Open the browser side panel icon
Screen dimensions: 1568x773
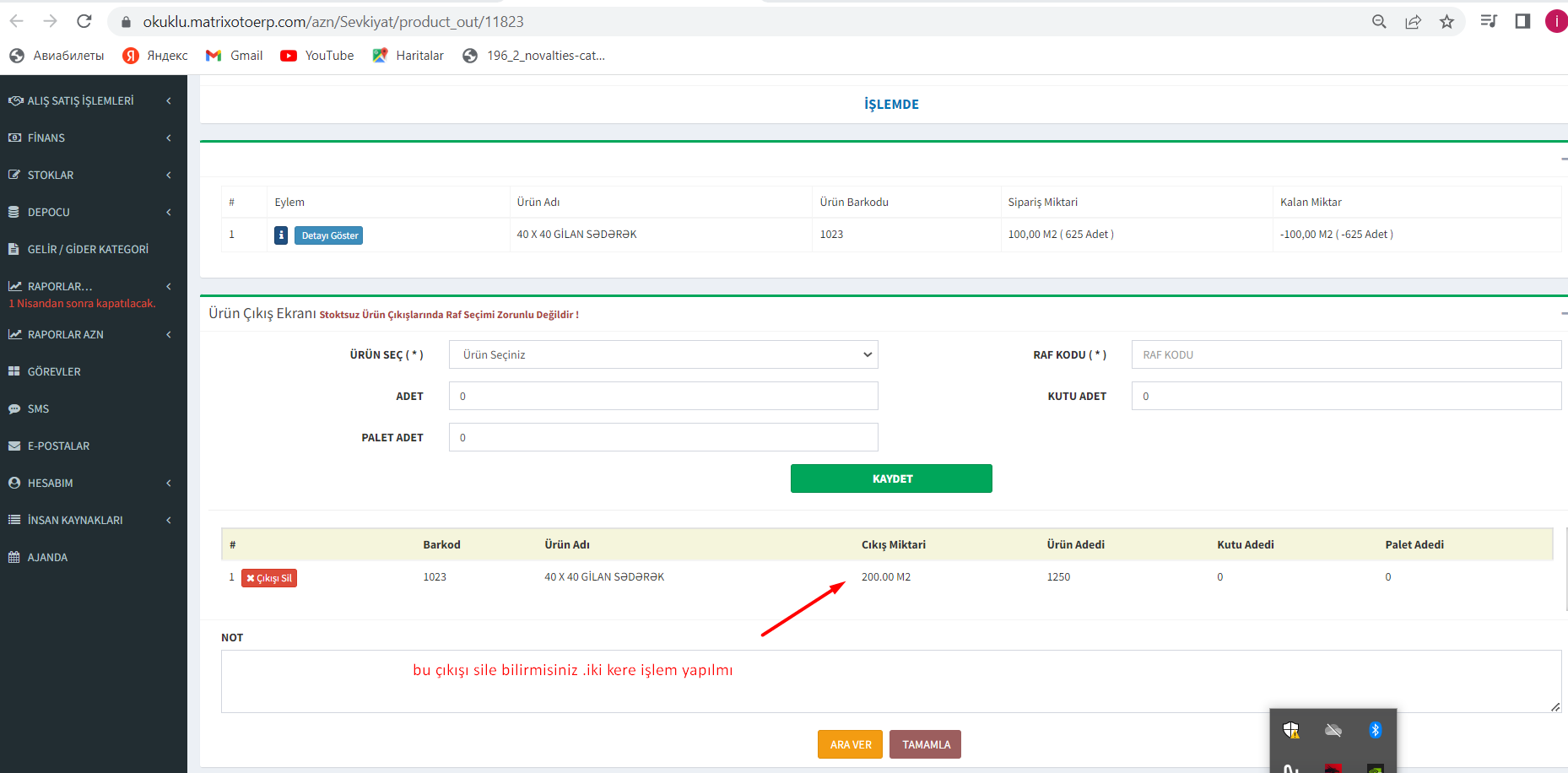click(1522, 22)
